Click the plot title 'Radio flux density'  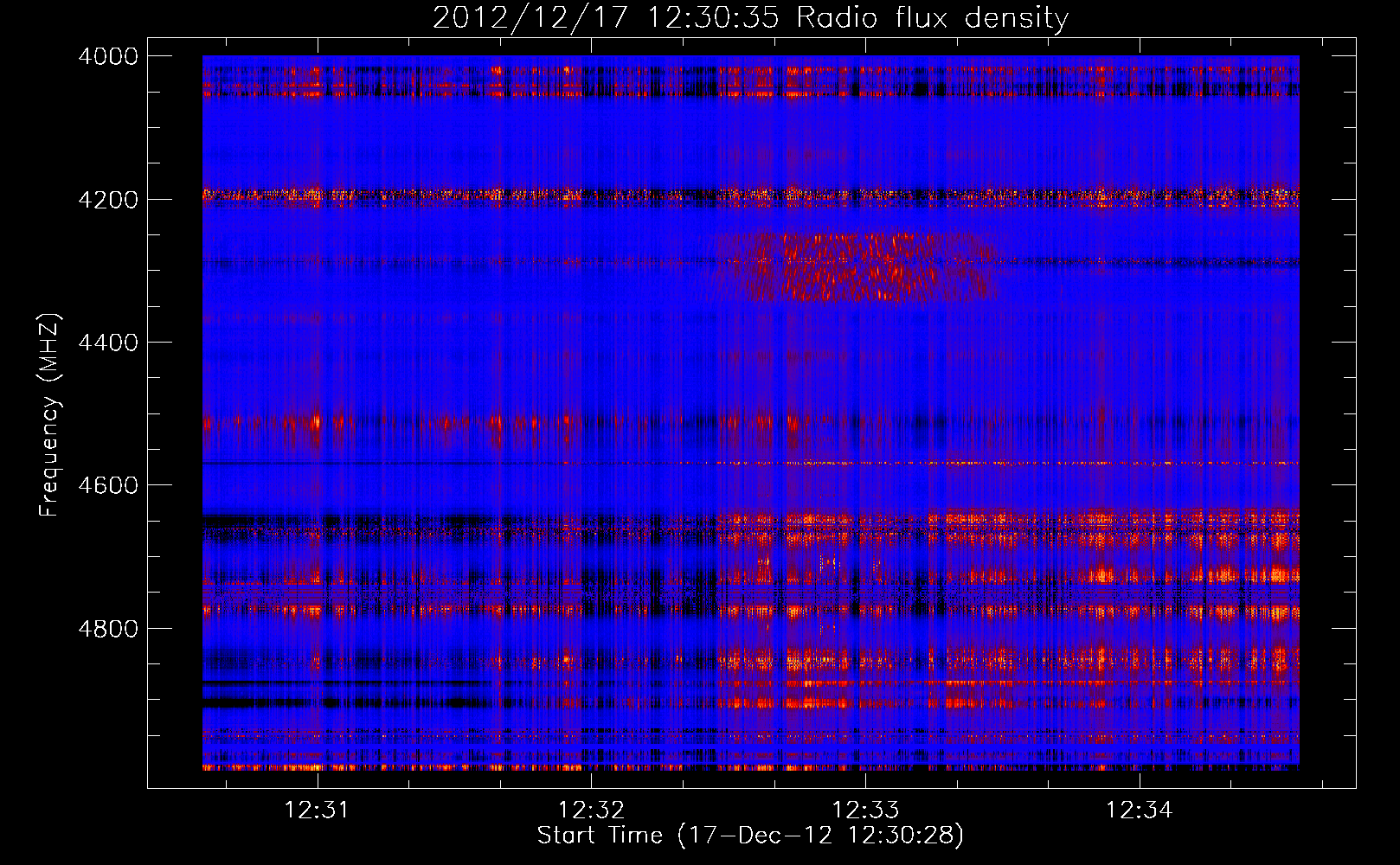[x=932, y=17]
